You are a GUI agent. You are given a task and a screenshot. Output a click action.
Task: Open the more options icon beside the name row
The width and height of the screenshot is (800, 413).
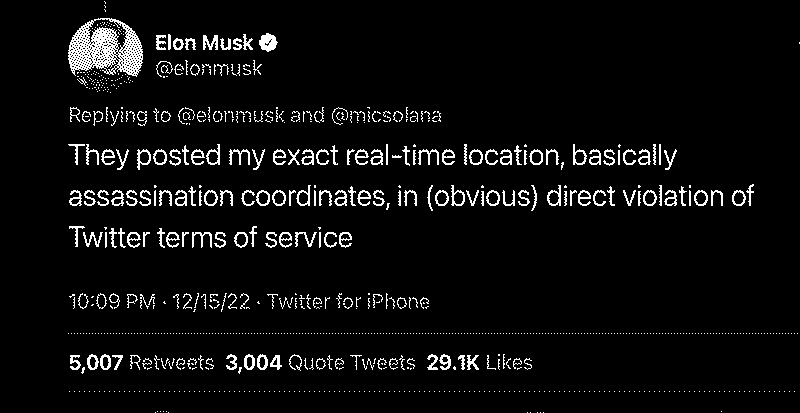pos(797,45)
